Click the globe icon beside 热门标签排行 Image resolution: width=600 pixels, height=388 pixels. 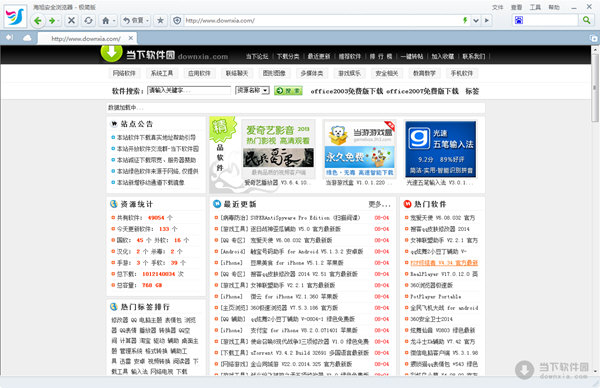pyautogui.click(x=114, y=306)
